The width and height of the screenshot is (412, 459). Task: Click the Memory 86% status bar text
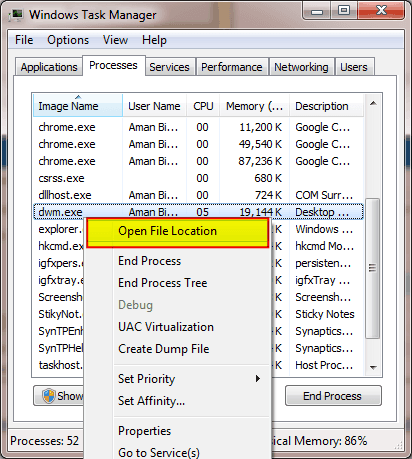(x=319, y=441)
